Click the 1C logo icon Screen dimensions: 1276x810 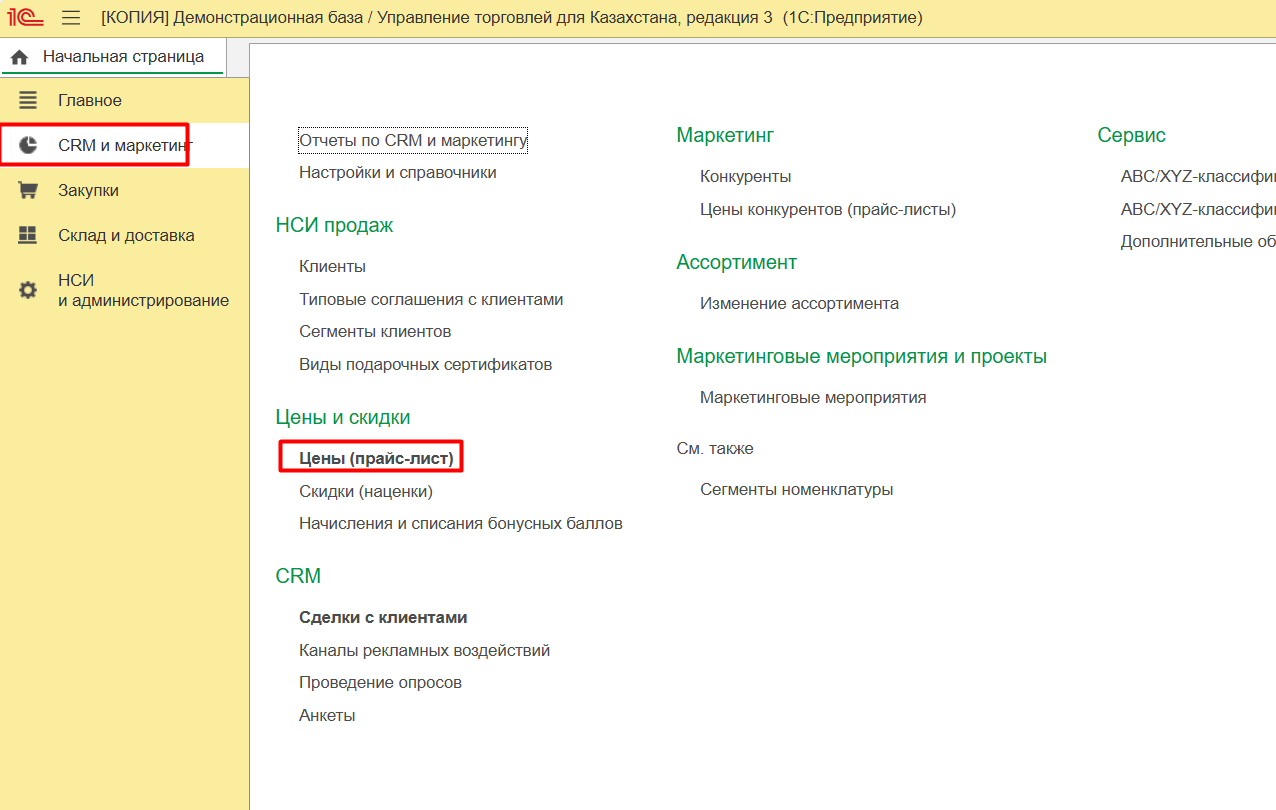[x=25, y=18]
